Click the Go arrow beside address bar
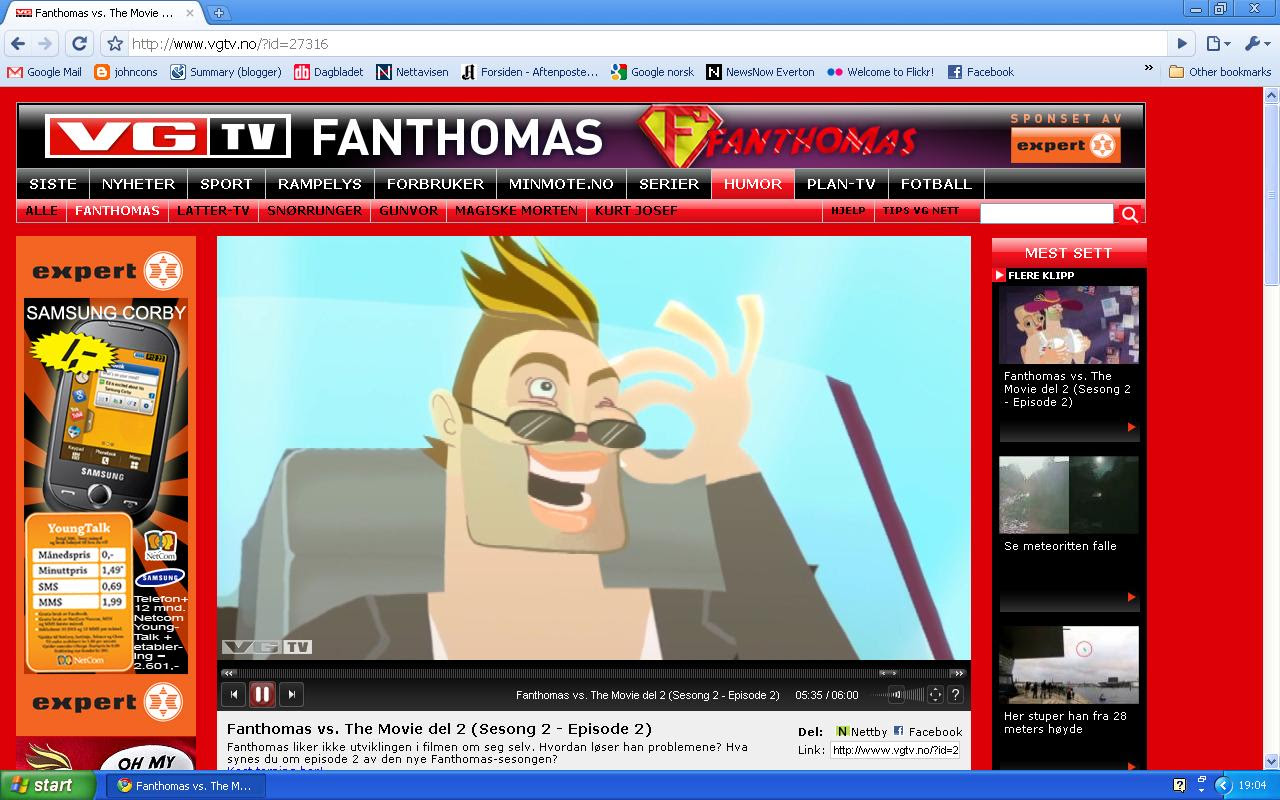The width and height of the screenshot is (1280, 800). (x=1182, y=44)
